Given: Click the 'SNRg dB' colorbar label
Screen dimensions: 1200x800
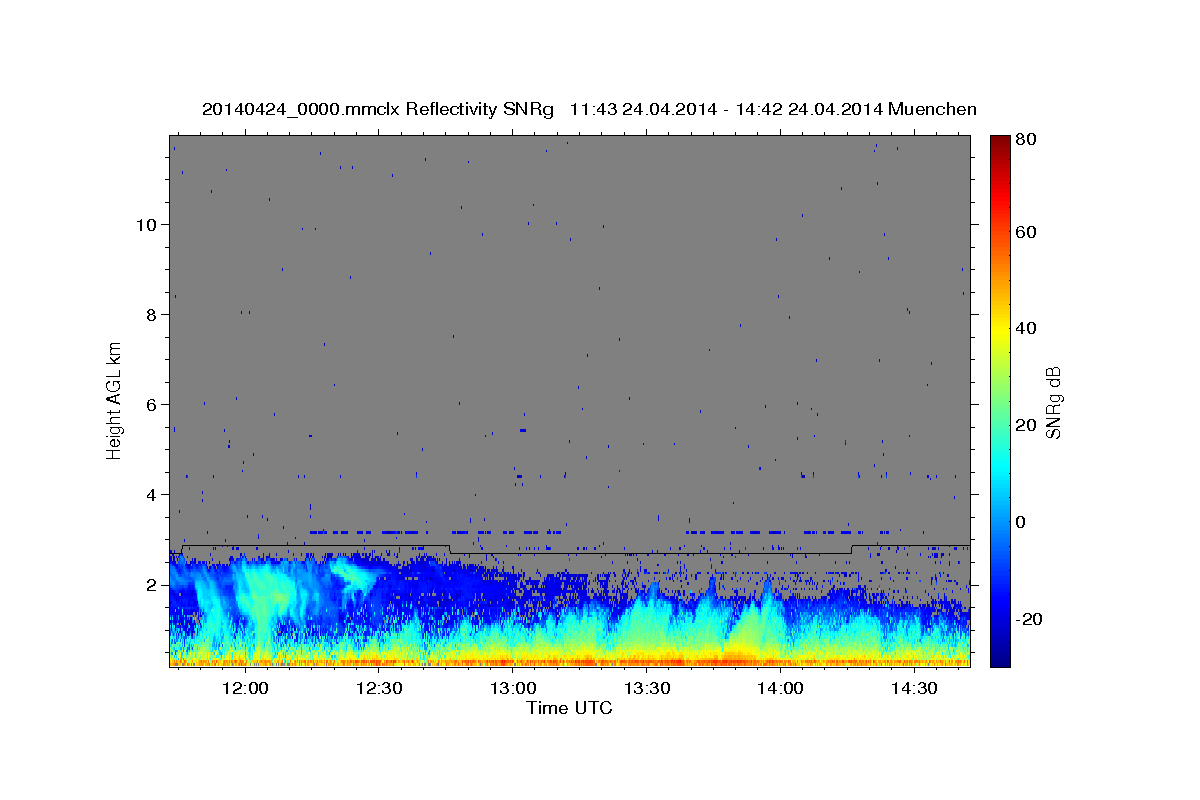Looking at the screenshot, I should [1053, 403].
